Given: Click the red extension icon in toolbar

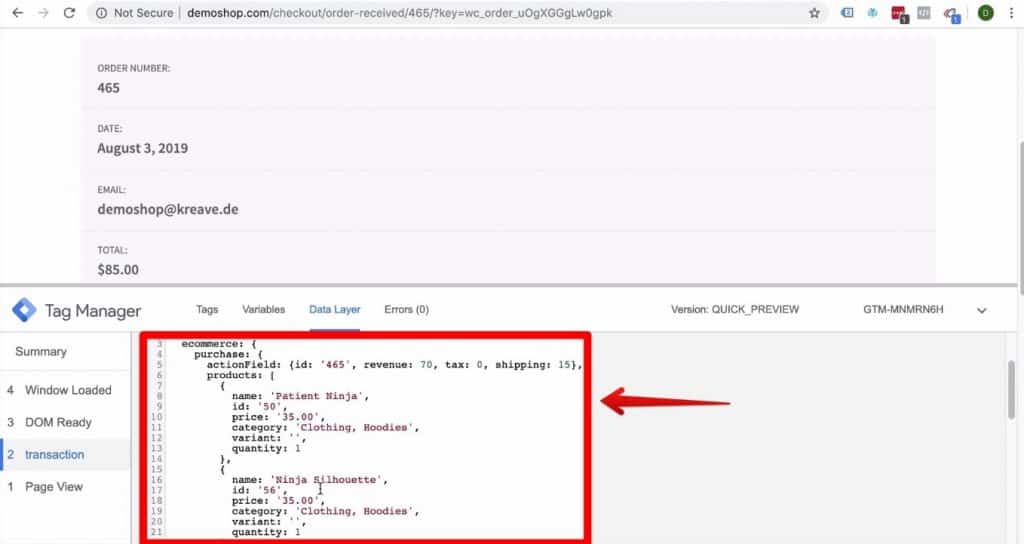Looking at the screenshot, I should point(898,13).
